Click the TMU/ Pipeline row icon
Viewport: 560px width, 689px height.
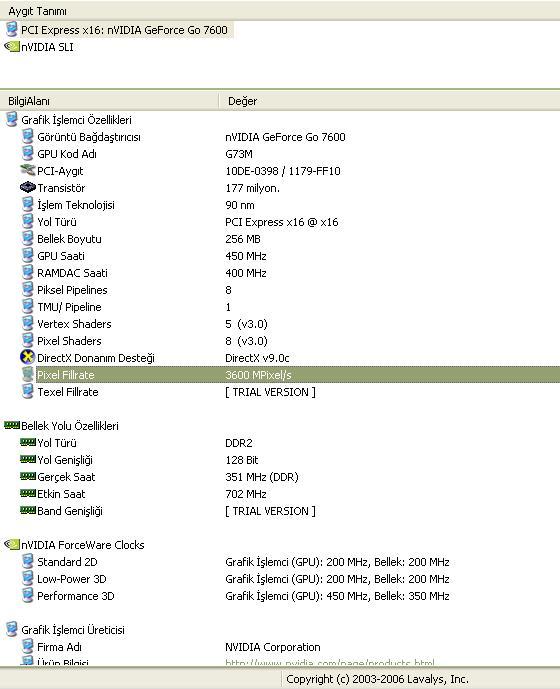tap(27, 306)
